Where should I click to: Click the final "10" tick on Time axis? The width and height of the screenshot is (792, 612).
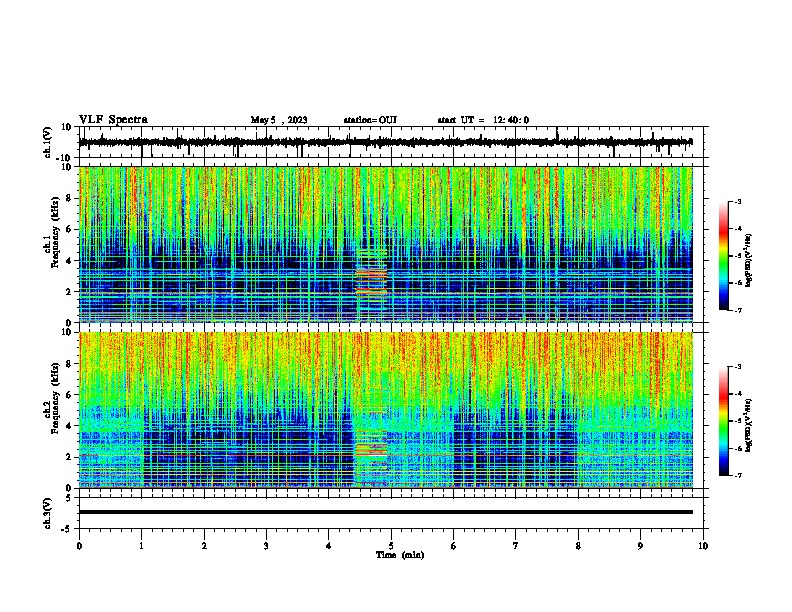click(703, 546)
